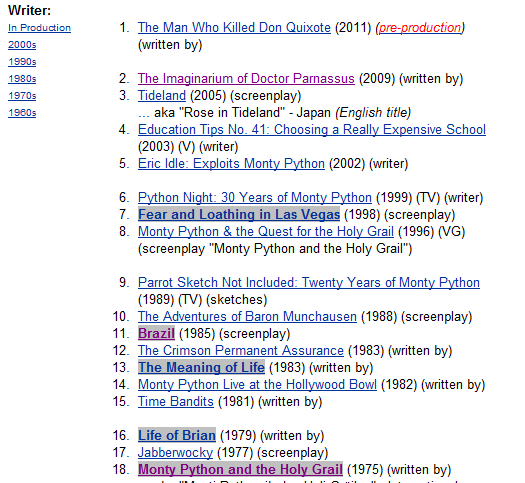Open the Brazil film link

[x=156, y=334]
